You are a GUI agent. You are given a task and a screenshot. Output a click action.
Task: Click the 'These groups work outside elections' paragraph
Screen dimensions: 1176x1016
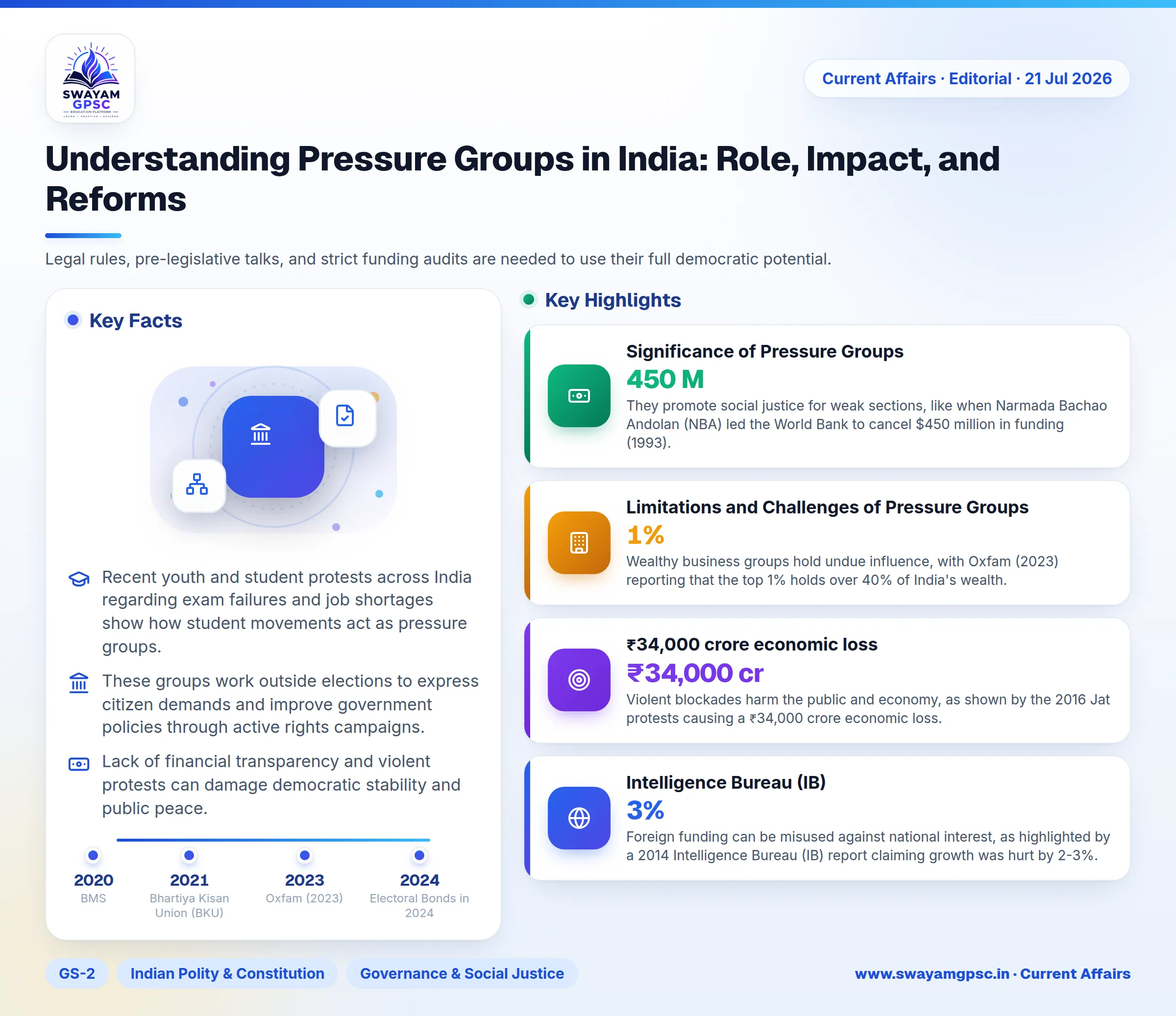290,703
